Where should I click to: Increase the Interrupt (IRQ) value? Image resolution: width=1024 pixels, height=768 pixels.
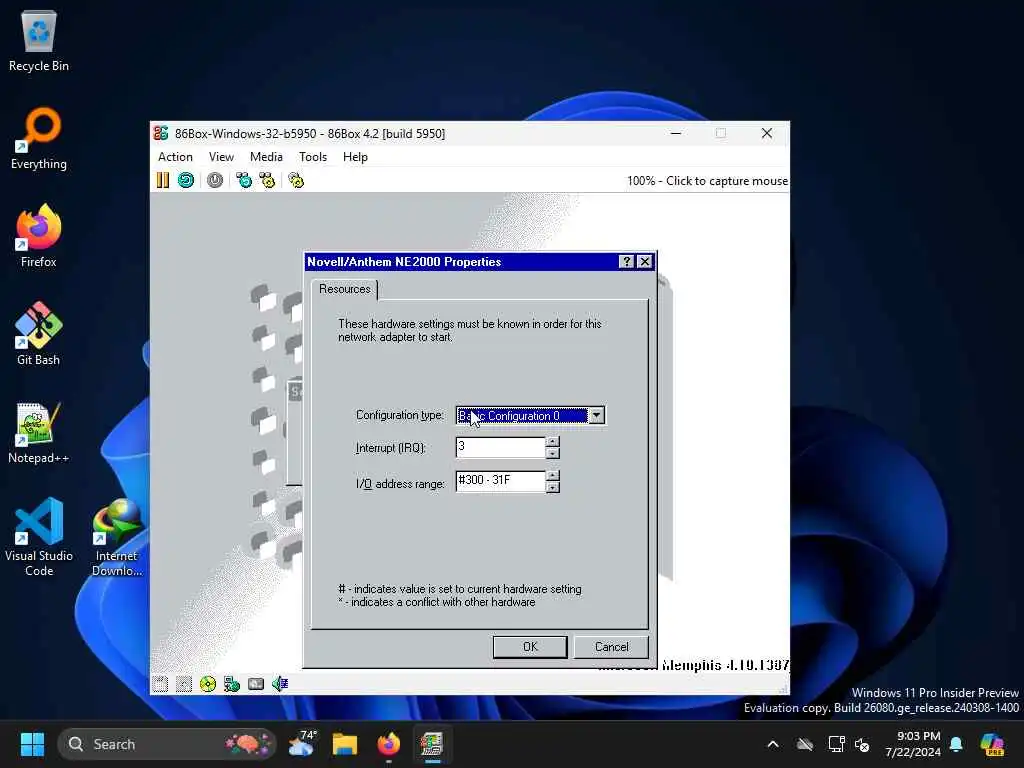point(552,442)
